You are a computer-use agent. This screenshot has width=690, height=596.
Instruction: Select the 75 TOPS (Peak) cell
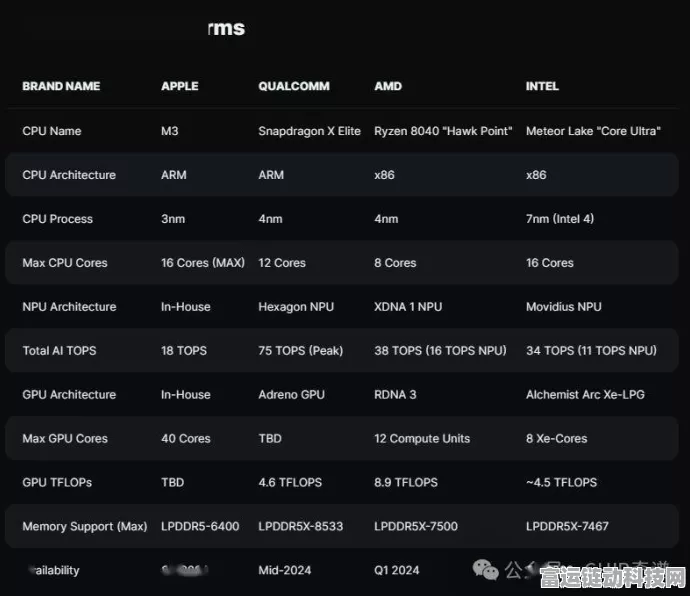pos(301,351)
